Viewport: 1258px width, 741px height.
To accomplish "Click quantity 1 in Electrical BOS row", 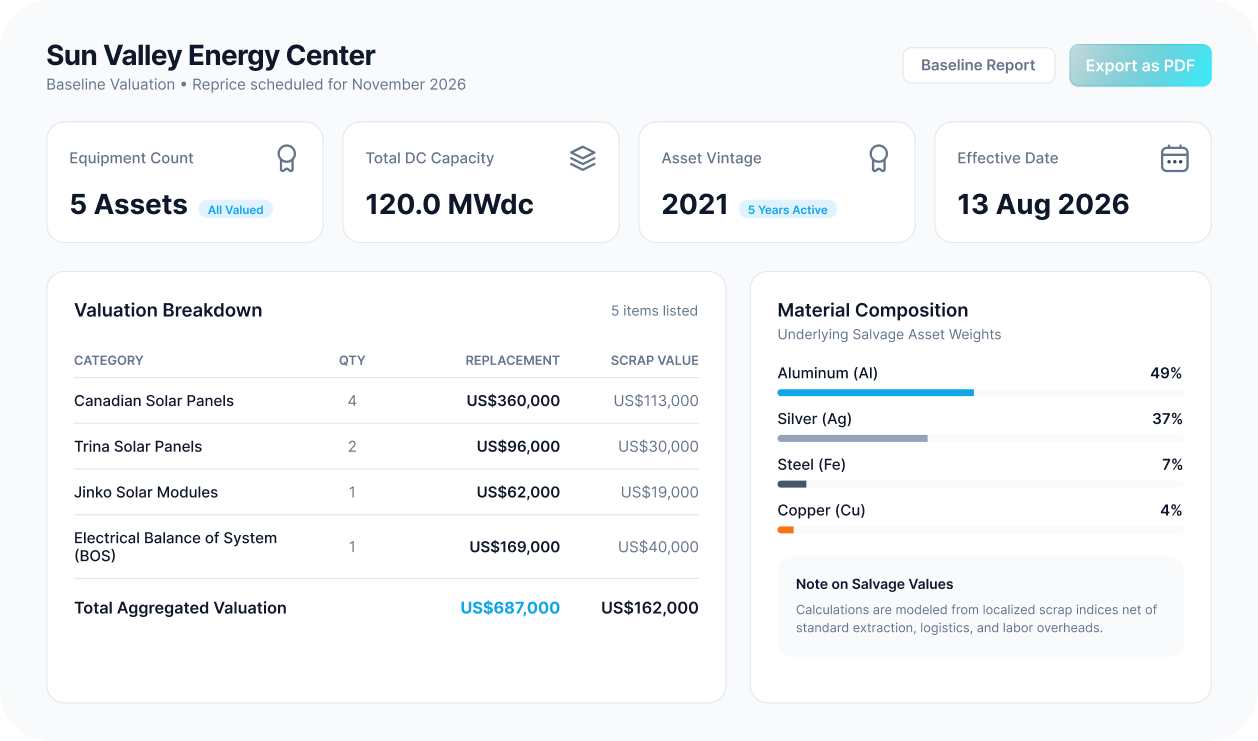I will [x=352, y=547].
